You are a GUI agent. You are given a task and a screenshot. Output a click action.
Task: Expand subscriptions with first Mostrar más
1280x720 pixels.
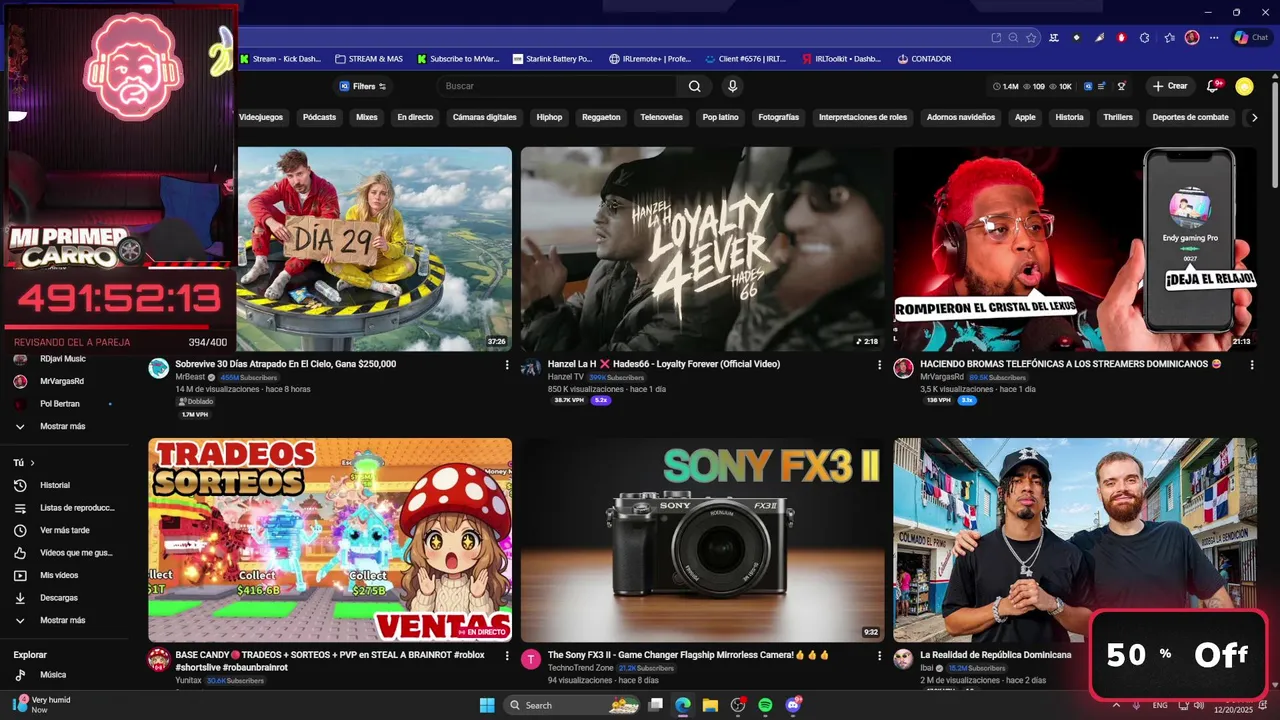[64, 426]
